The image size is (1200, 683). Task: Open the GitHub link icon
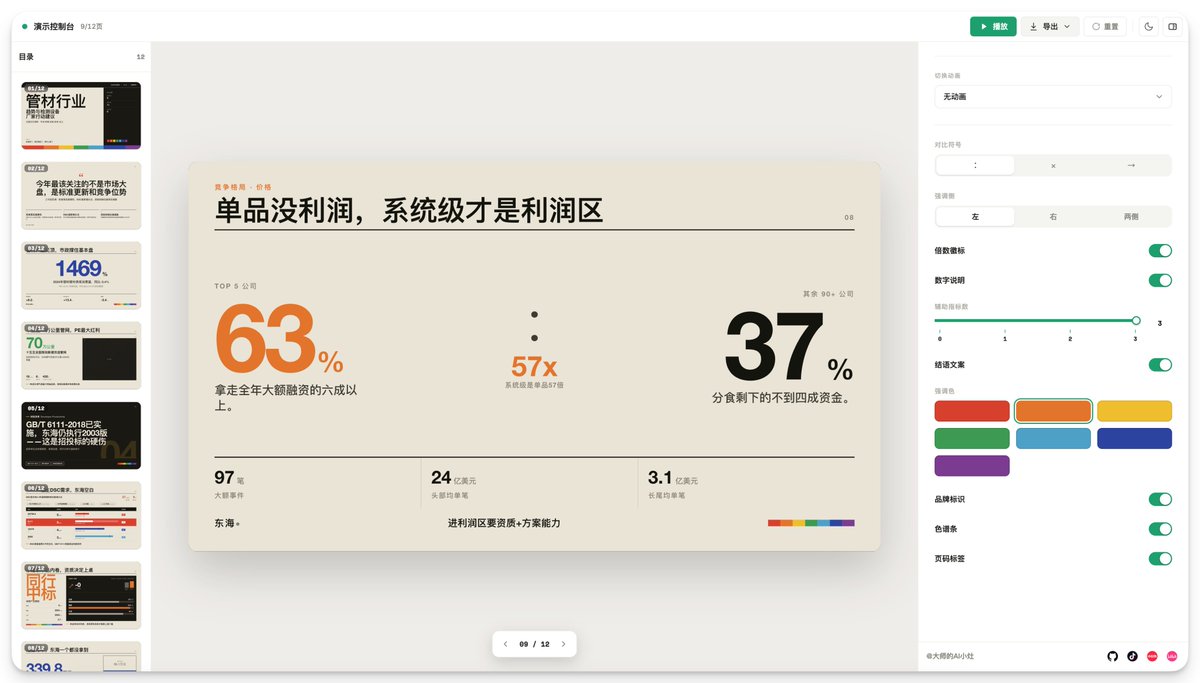pos(1113,656)
